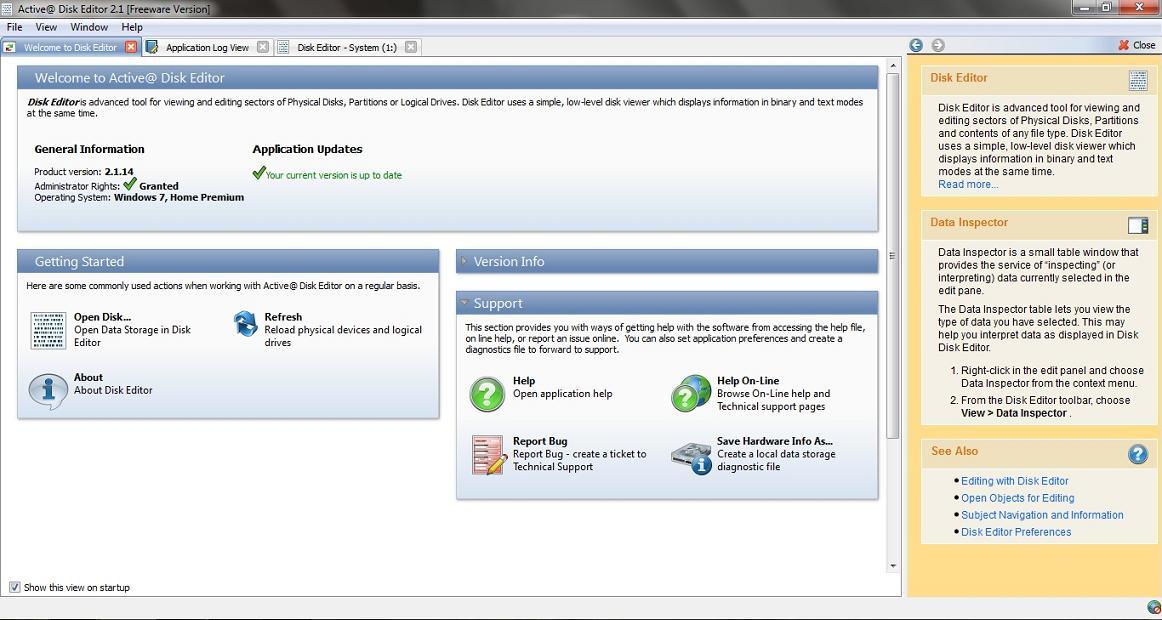
Task: Click Save Hardware Info As... label
Action: (775, 441)
